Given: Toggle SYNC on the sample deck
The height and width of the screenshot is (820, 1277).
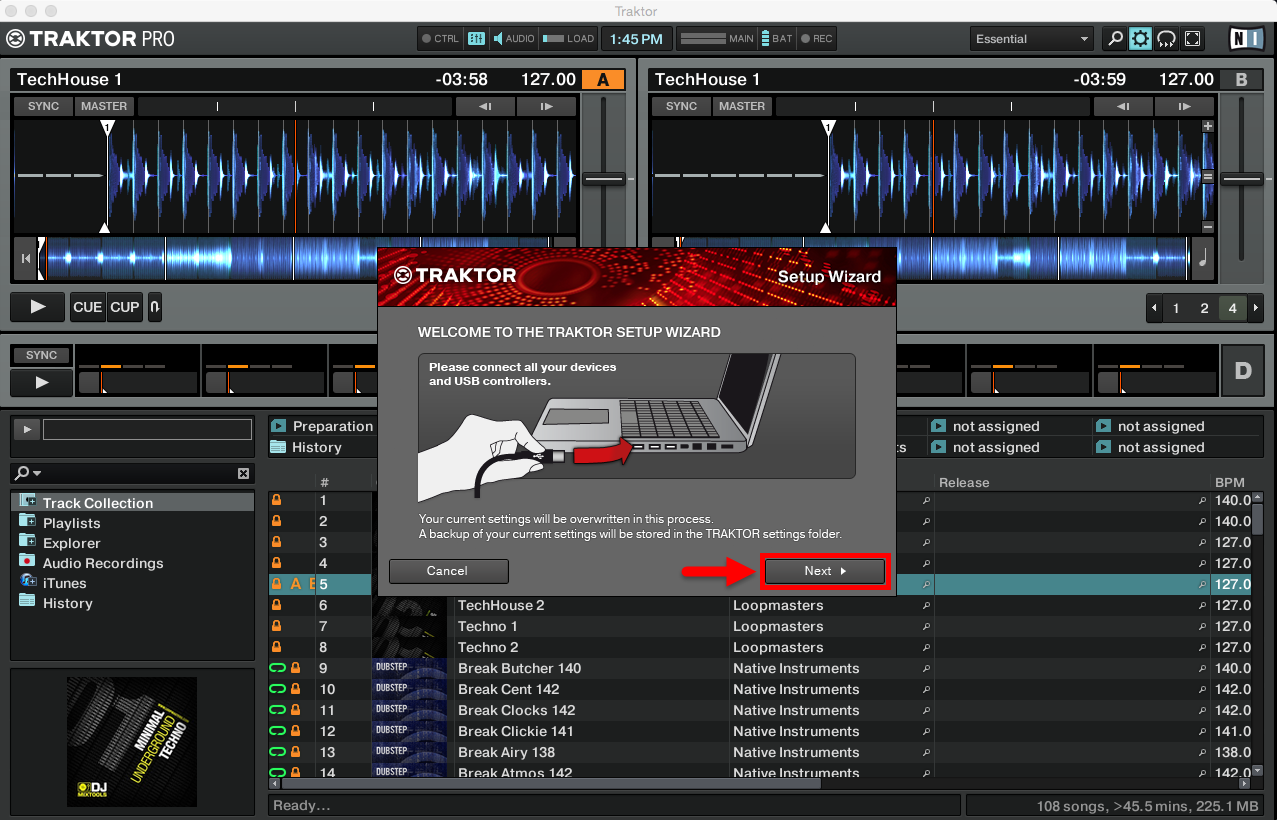Looking at the screenshot, I should [x=40, y=355].
